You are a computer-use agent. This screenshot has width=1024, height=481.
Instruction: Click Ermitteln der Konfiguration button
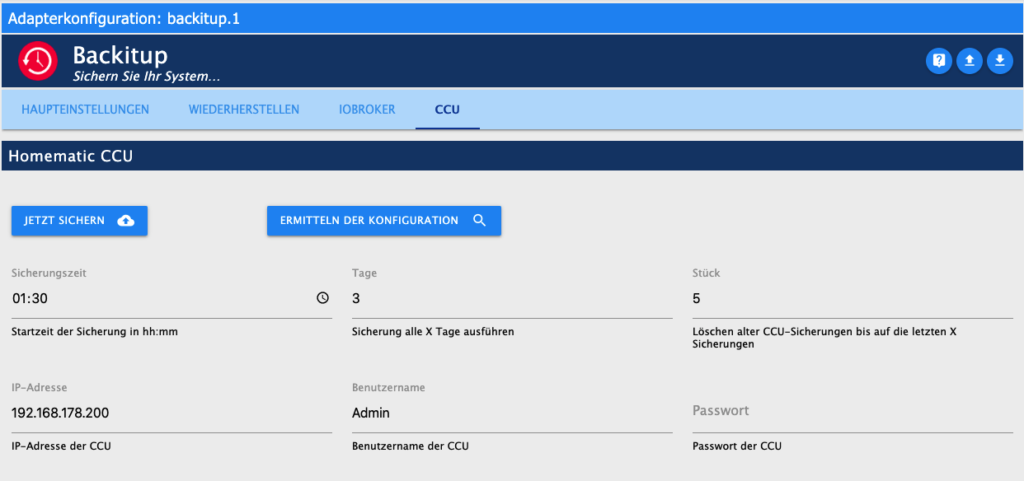click(384, 221)
